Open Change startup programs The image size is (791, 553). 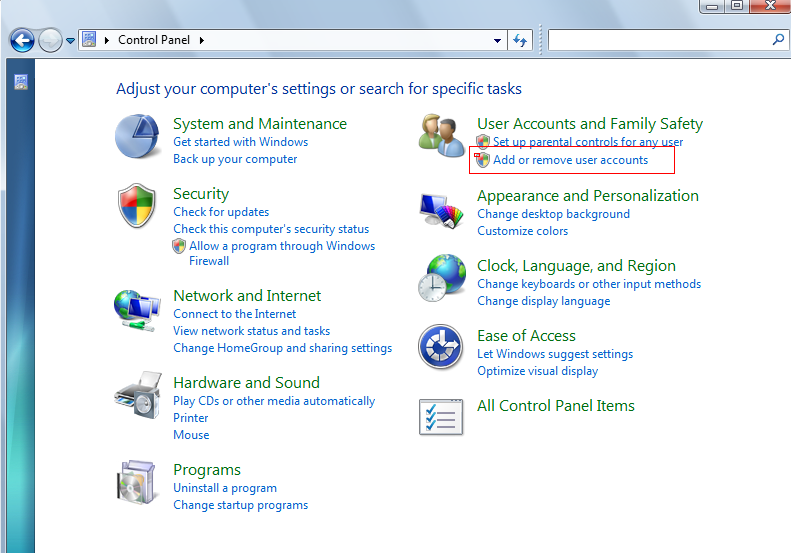click(x=241, y=505)
